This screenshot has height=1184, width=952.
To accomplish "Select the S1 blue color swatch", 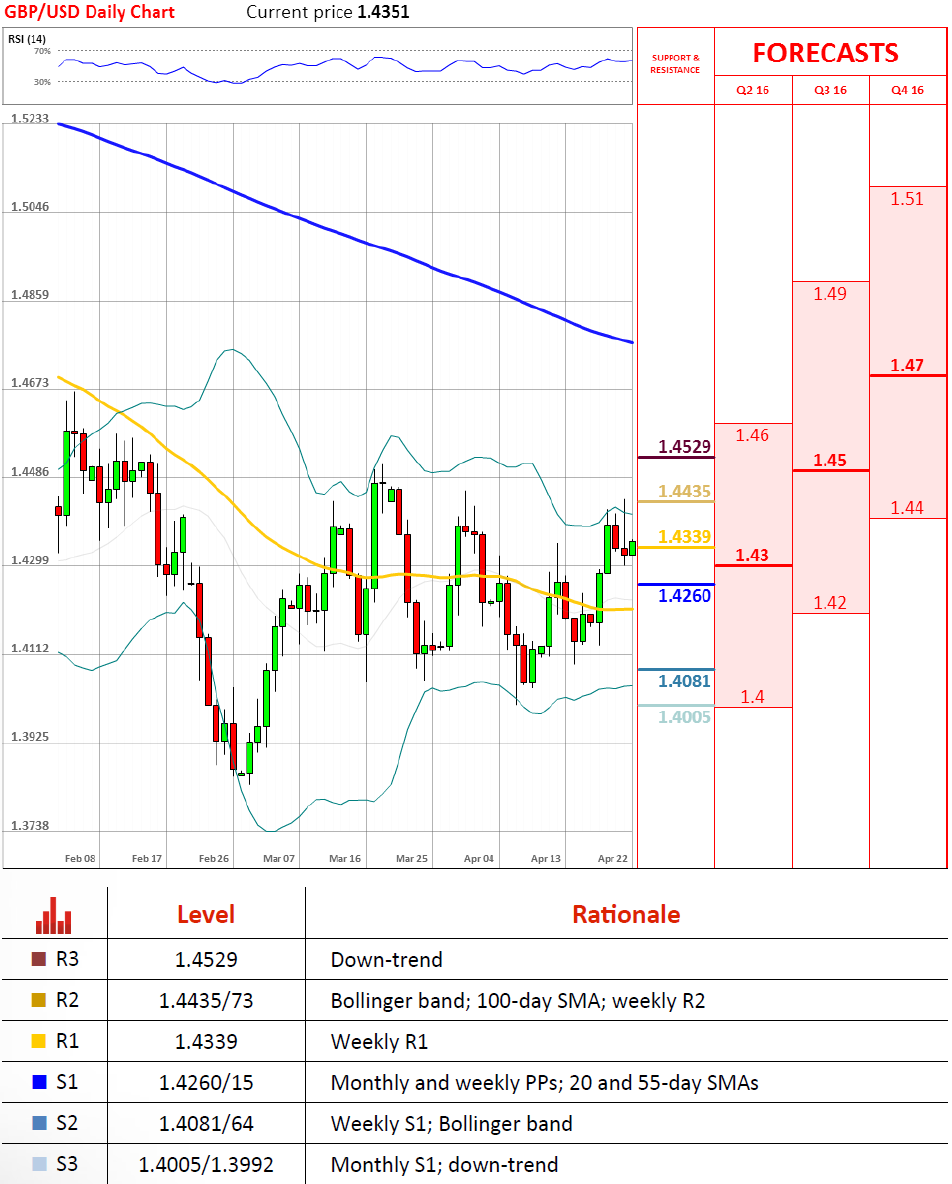I will tap(39, 1081).
